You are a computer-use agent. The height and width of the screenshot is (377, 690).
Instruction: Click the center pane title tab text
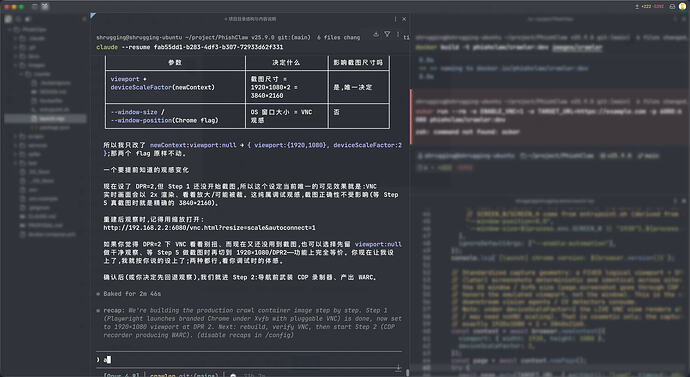[250, 19]
